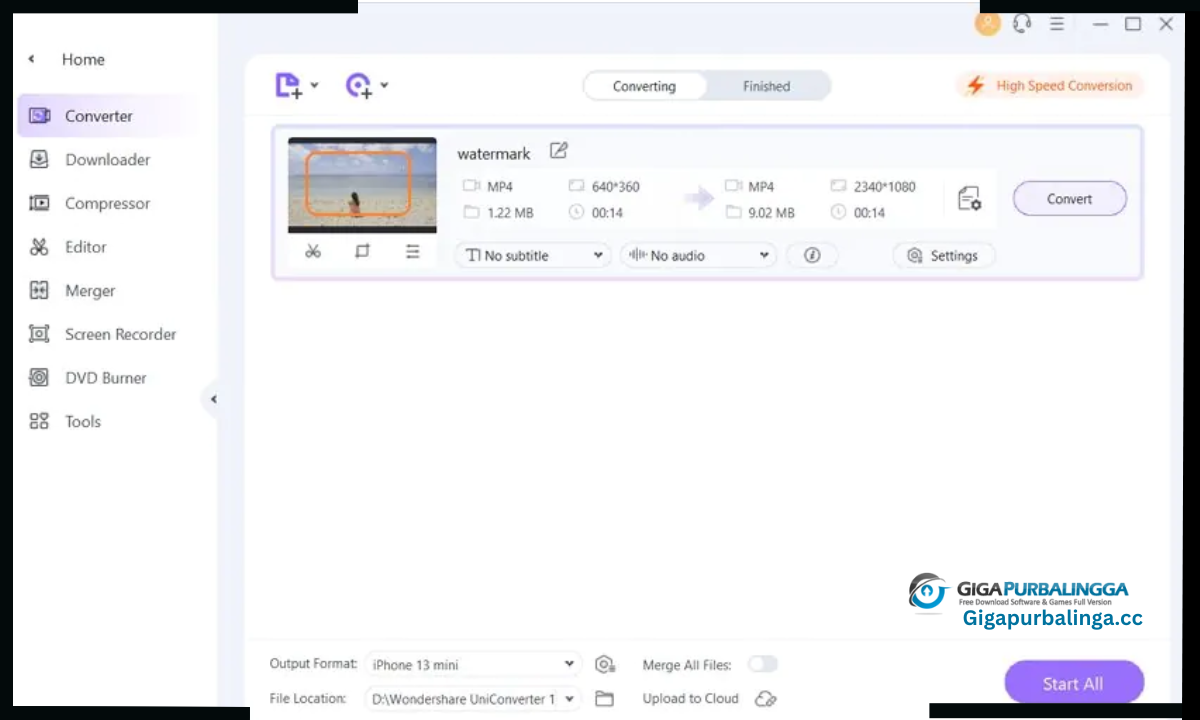The height and width of the screenshot is (720, 1200).
Task: Click the source size 1.22 MB
Action: 510,213
